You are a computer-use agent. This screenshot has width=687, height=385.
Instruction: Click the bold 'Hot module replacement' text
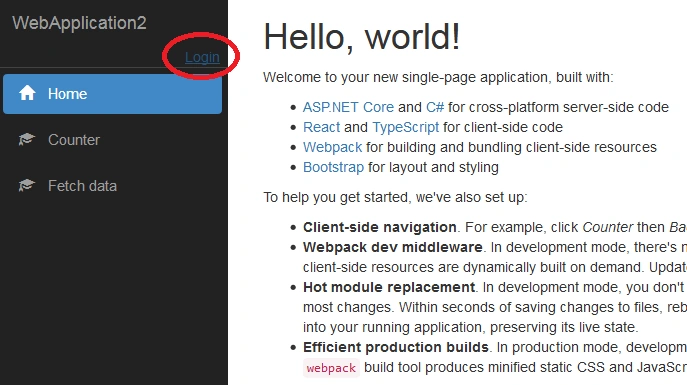pos(389,287)
